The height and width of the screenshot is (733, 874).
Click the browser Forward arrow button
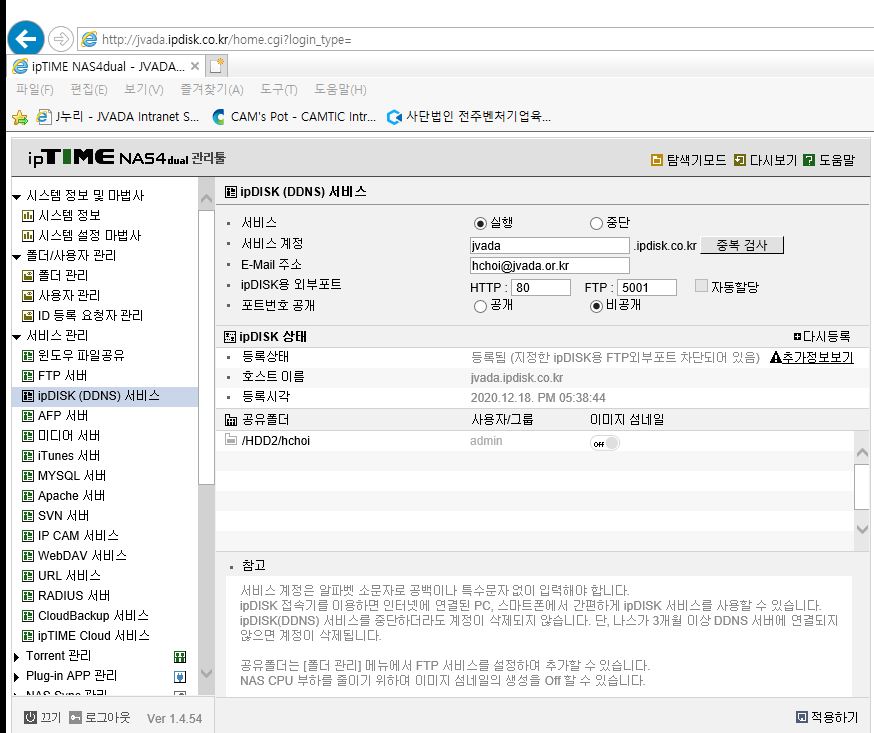point(60,39)
